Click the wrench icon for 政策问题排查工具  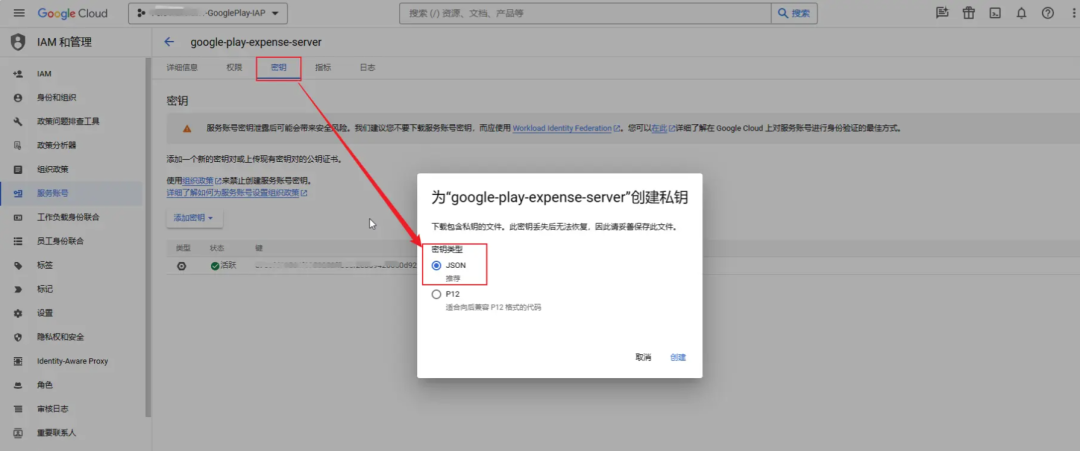click(19, 121)
